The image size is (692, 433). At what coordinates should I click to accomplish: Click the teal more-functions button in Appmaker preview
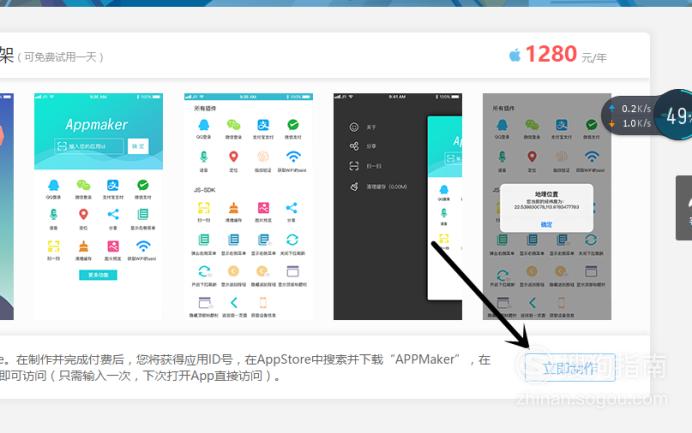click(98, 275)
